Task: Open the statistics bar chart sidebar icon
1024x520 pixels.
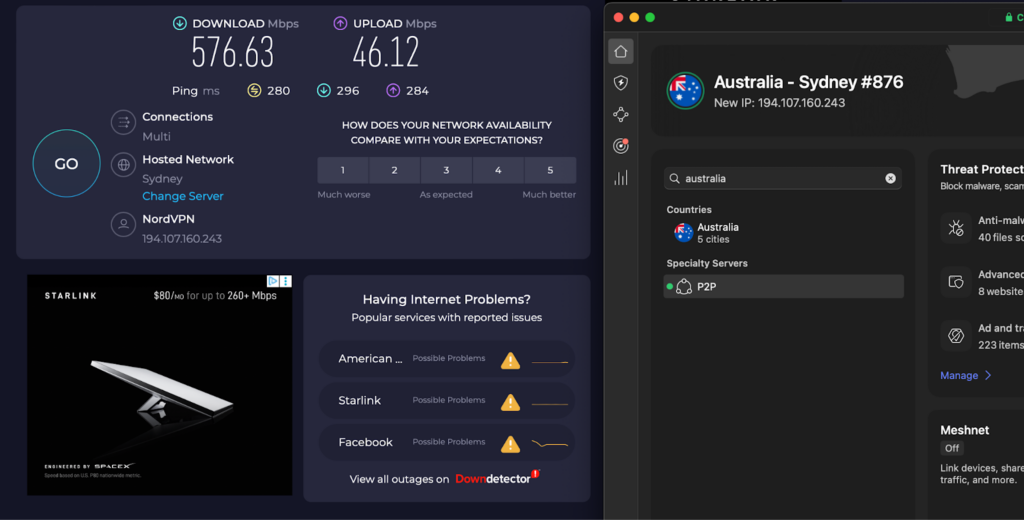Action: point(620,178)
